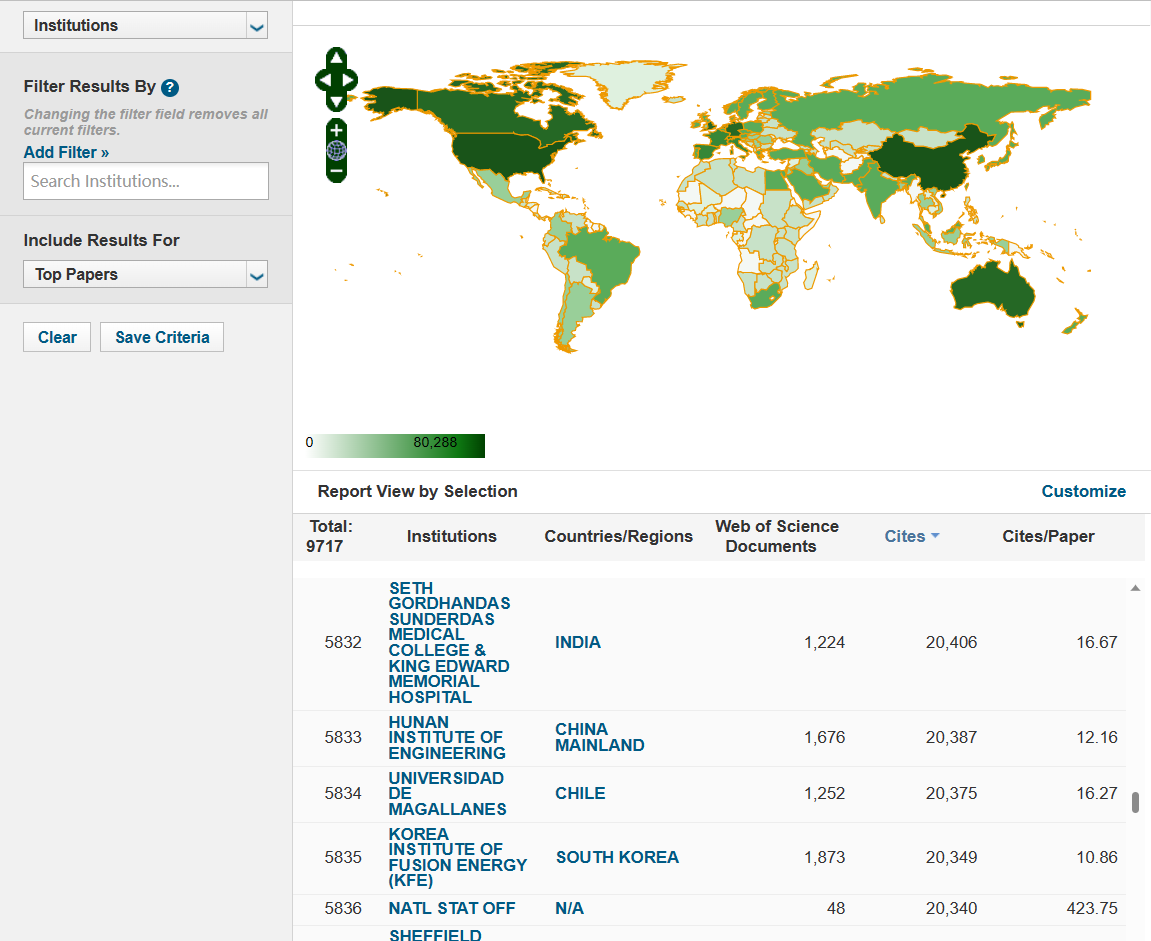The width and height of the screenshot is (1151, 941).
Task: Open Hunan Institute of Engineering link
Action: pyautogui.click(x=447, y=737)
